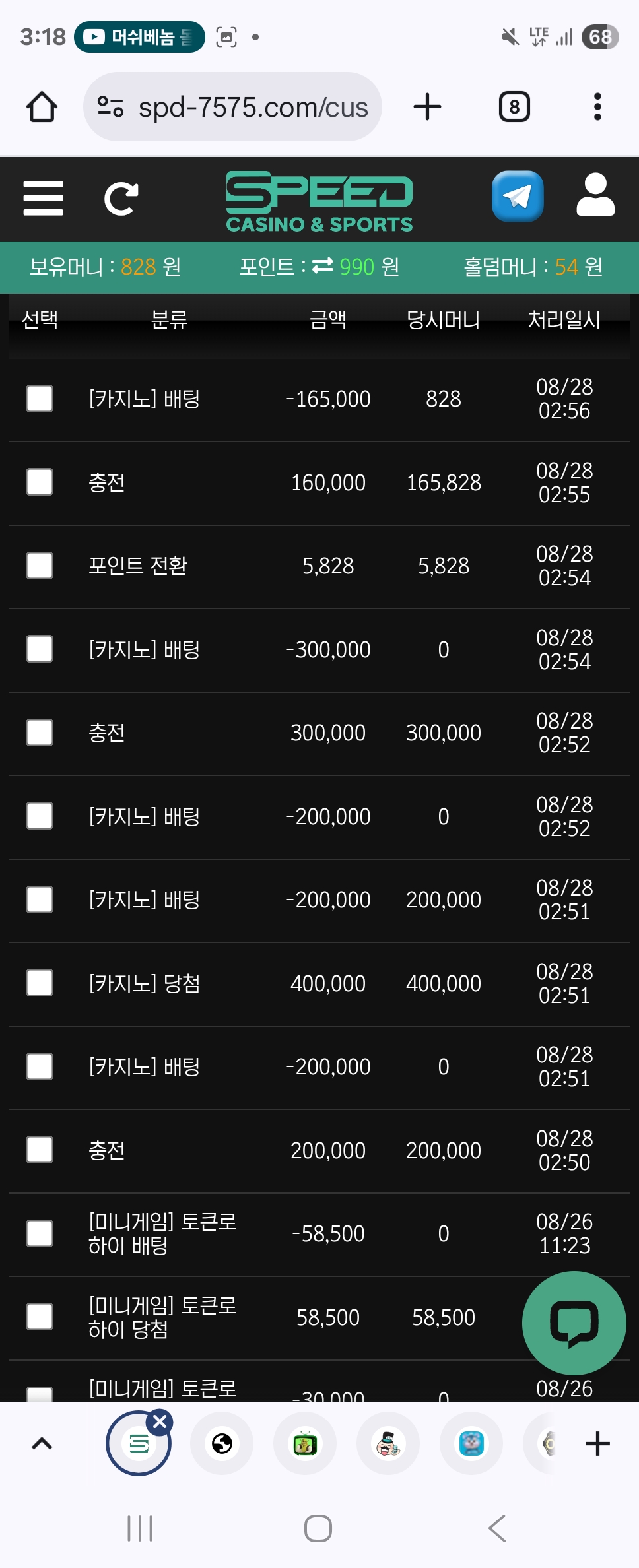Viewport: 639px width, 1568px height.
Task: Tick the 포인트 전환 row checkbox
Action: [x=40, y=566]
